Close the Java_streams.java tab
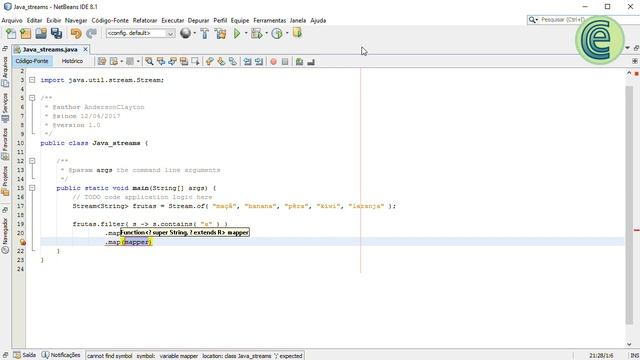 (85, 49)
